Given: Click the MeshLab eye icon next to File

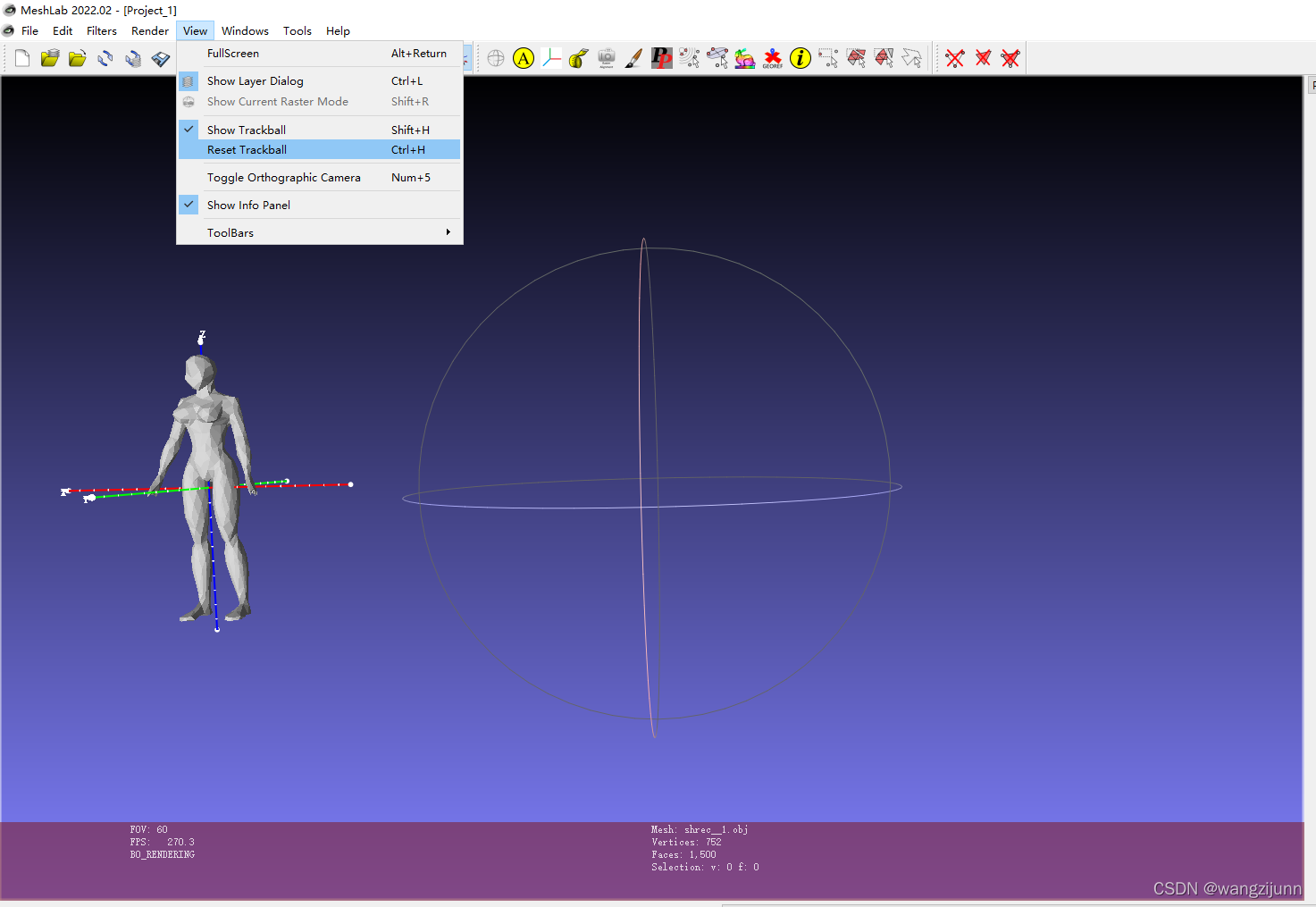Looking at the screenshot, I should click(x=9, y=30).
